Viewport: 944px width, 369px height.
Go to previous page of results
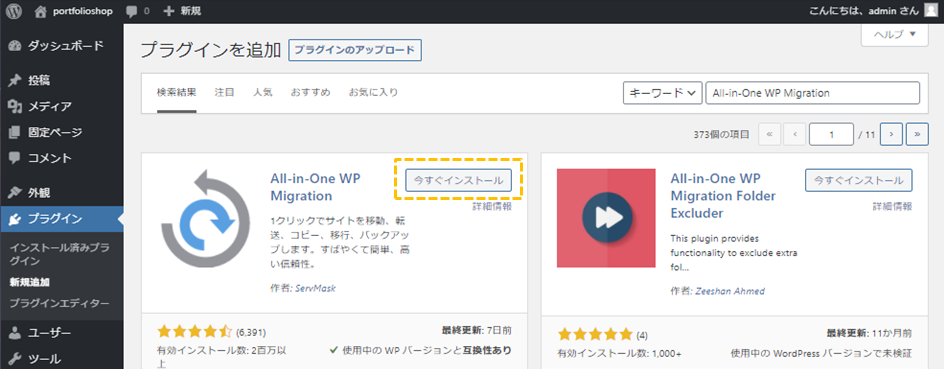pyautogui.click(x=795, y=135)
